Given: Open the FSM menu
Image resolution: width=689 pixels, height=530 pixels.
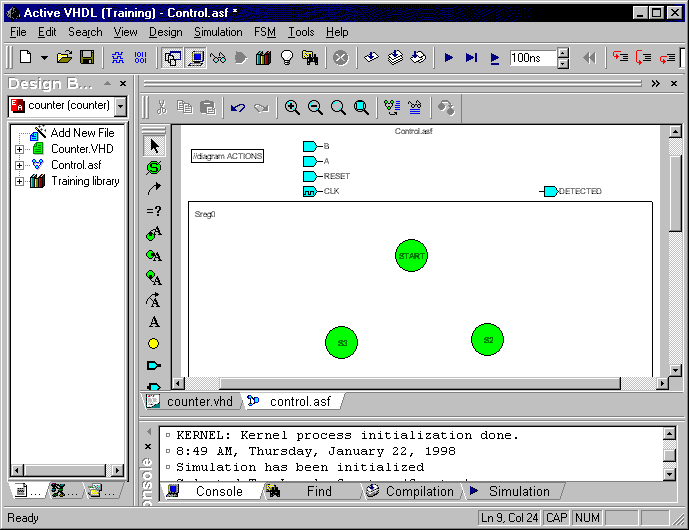Looking at the screenshot, I should 265,32.
